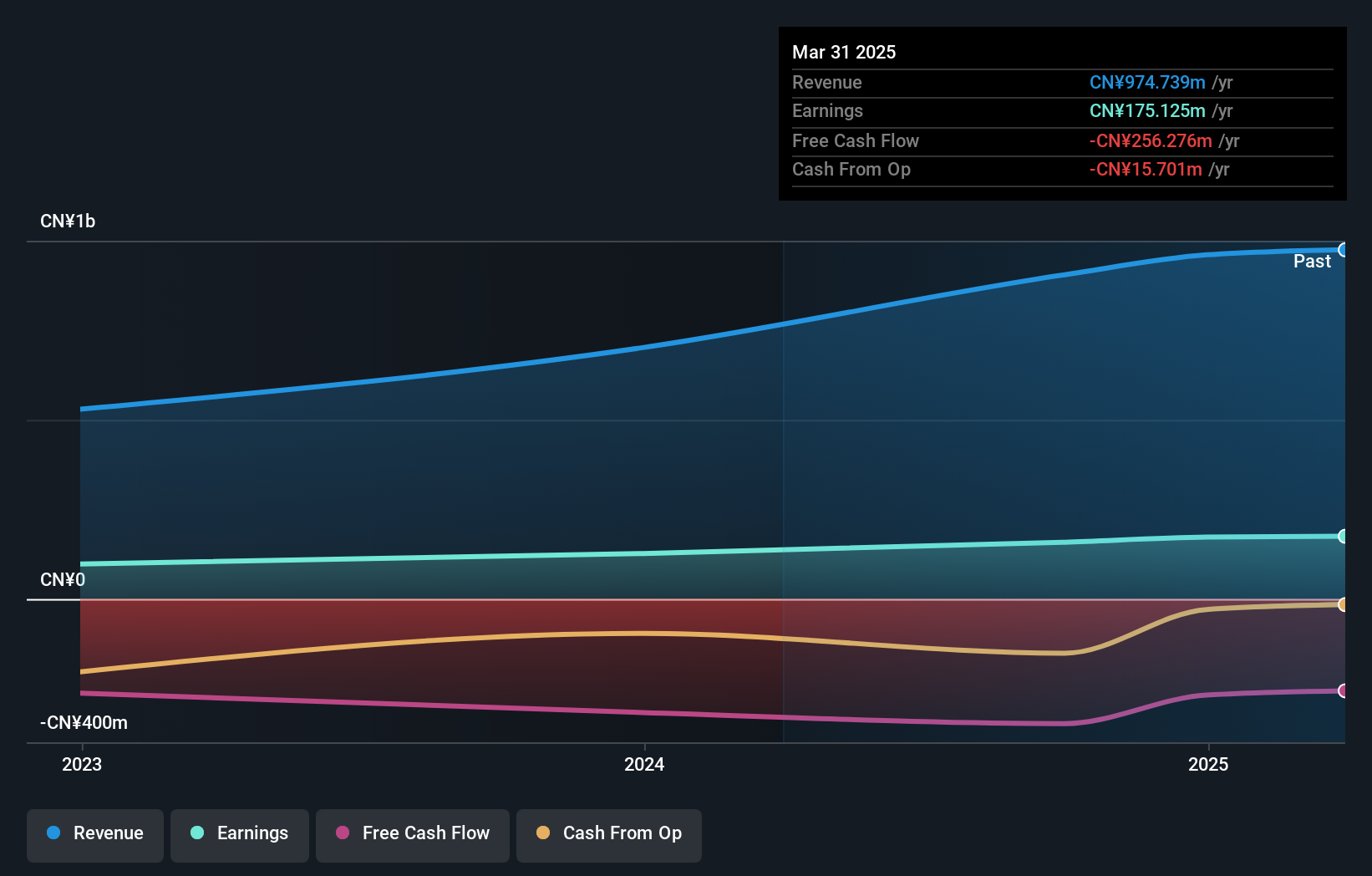Click the Earnings row label in tooltip

[x=827, y=111]
